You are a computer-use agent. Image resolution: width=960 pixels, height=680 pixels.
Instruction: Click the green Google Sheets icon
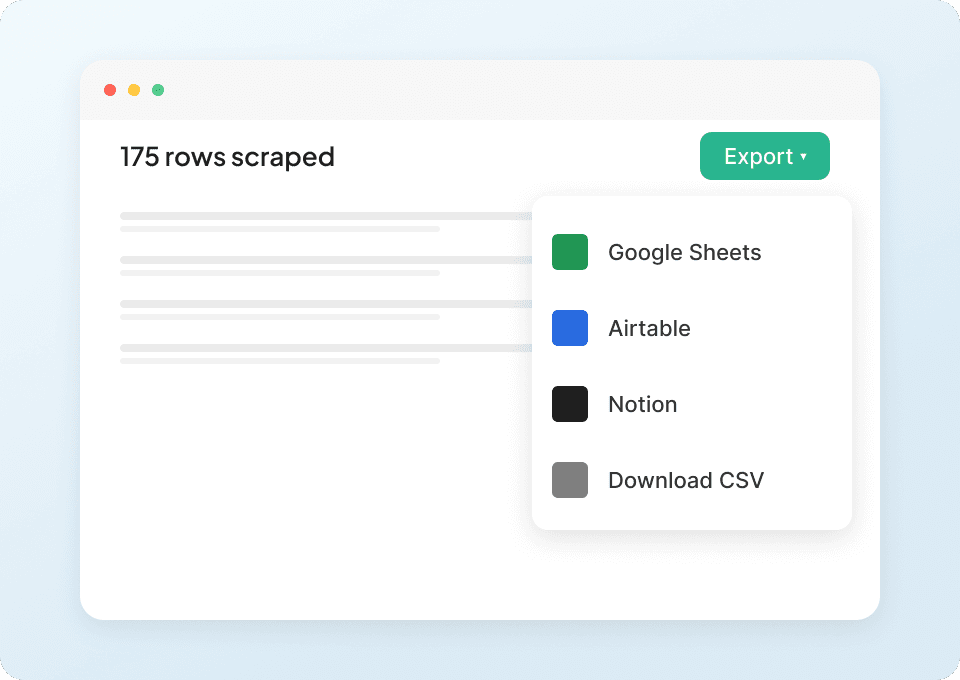coord(570,252)
